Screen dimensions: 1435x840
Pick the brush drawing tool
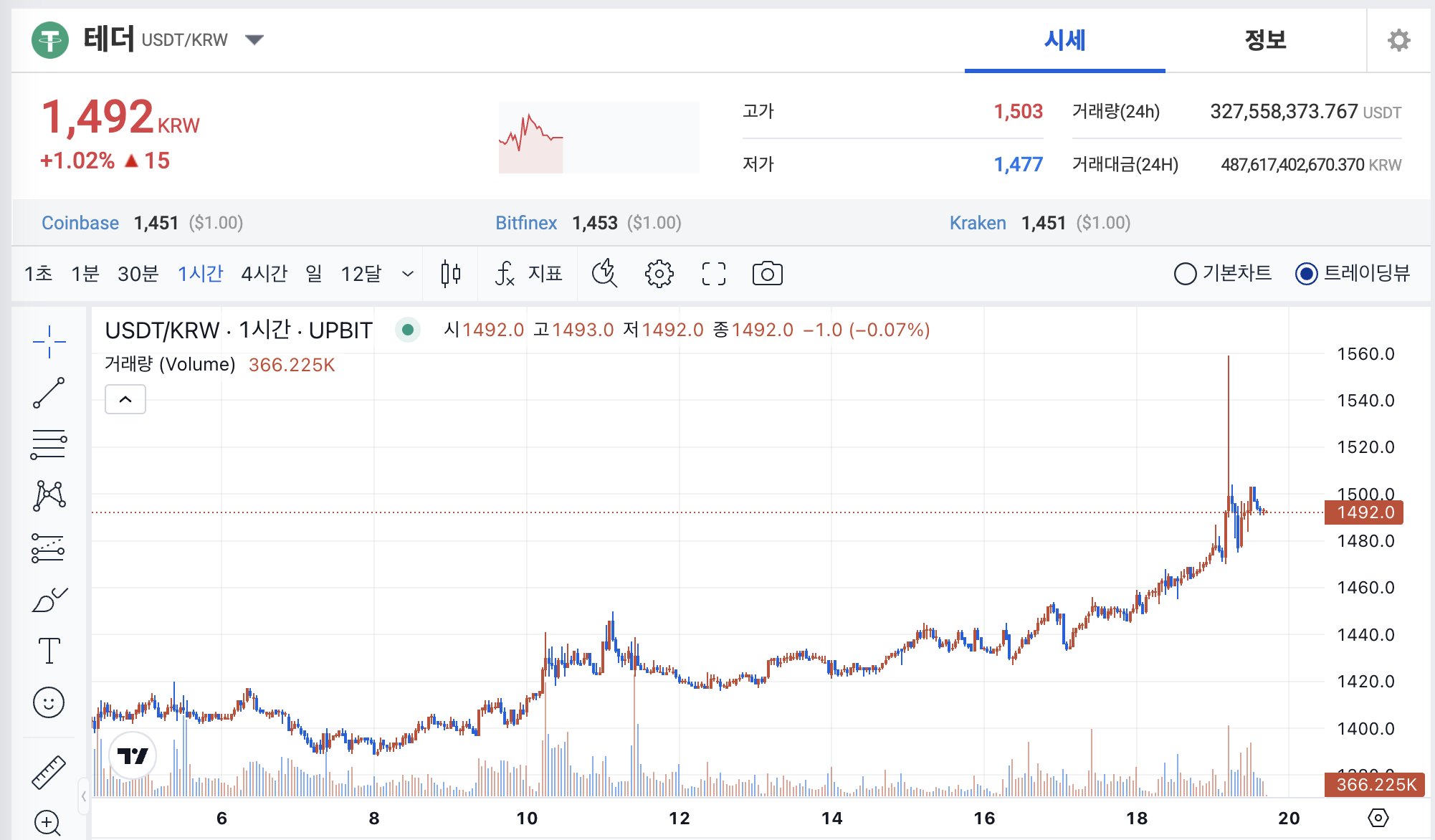(x=49, y=597)
